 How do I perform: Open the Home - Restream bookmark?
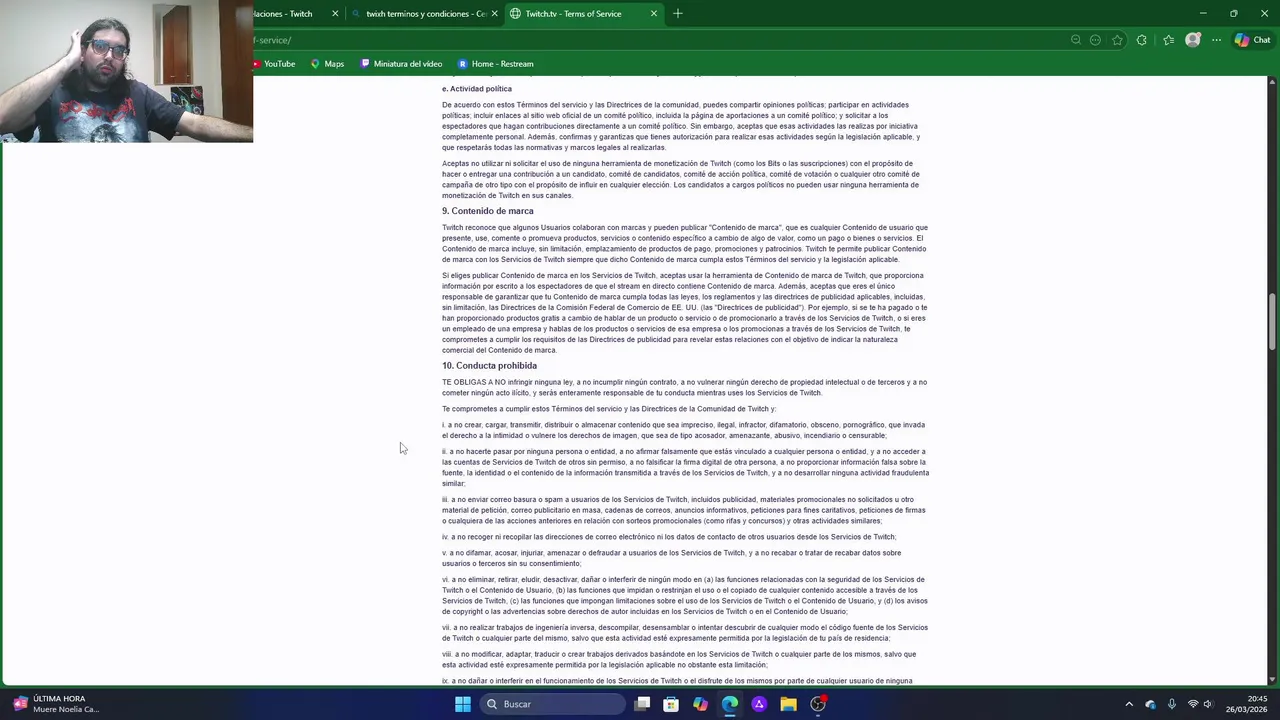pos(495,64)
